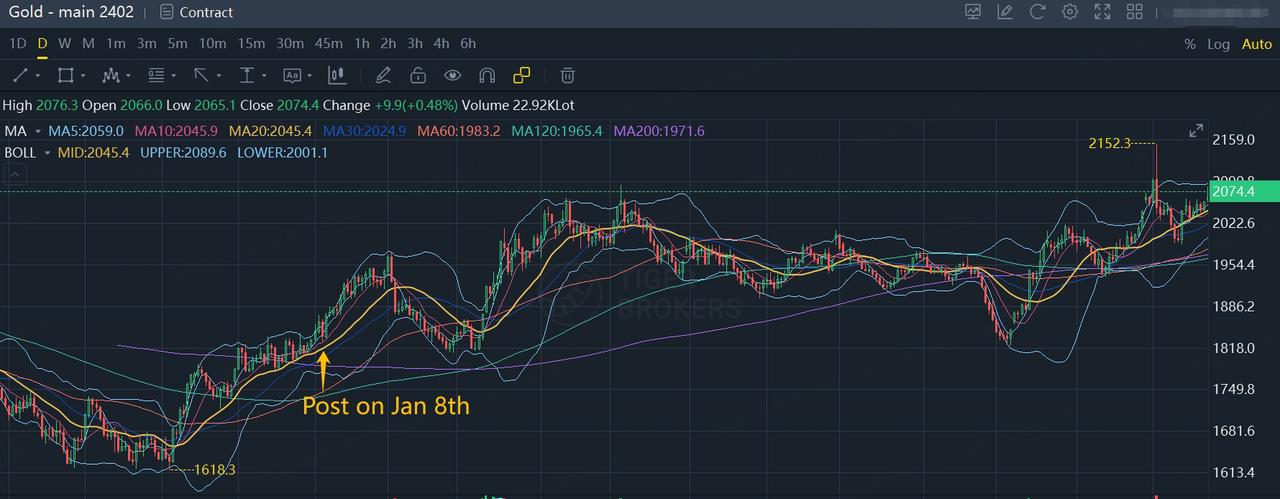Select the Fibonacci levels tool icon
This screenshot has width=1280, height=499.
click(x=156, y=75)
